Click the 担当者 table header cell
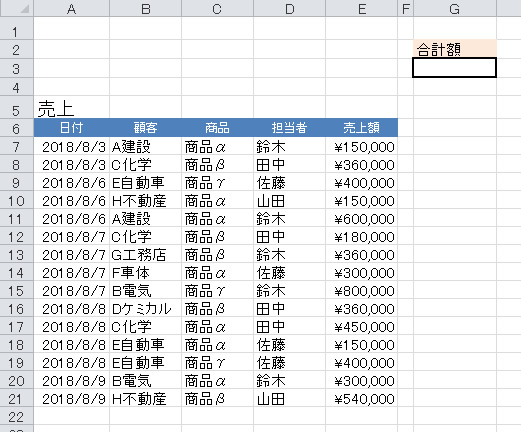The width and height of the screenshot is (521, 432). point(289,128)
